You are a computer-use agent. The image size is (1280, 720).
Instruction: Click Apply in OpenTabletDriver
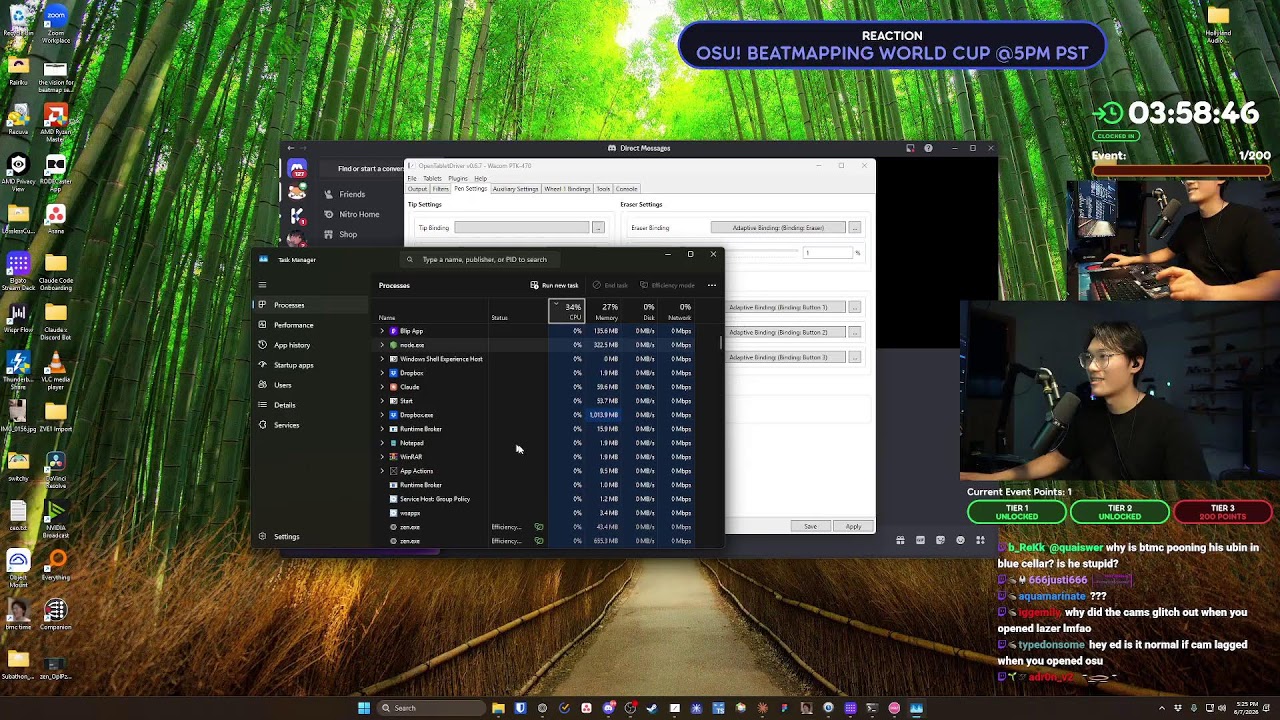tap(853, 526)
